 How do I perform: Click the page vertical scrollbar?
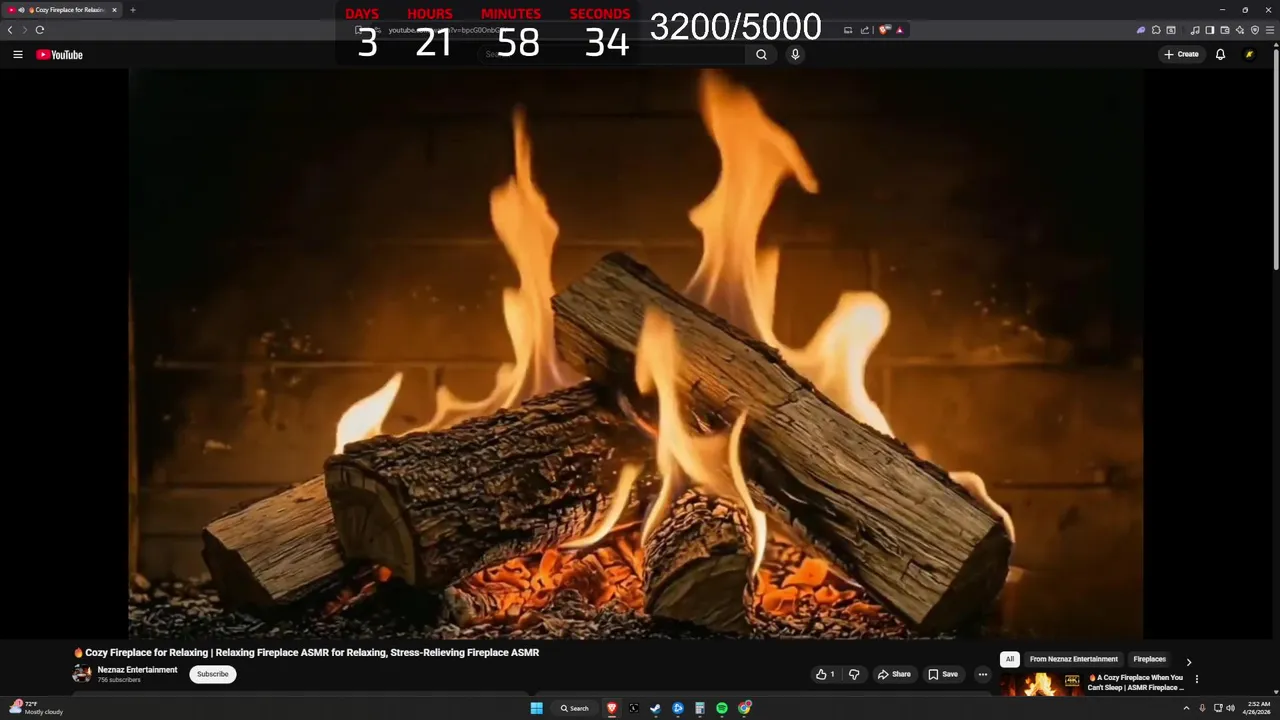tap(1275, 160)
